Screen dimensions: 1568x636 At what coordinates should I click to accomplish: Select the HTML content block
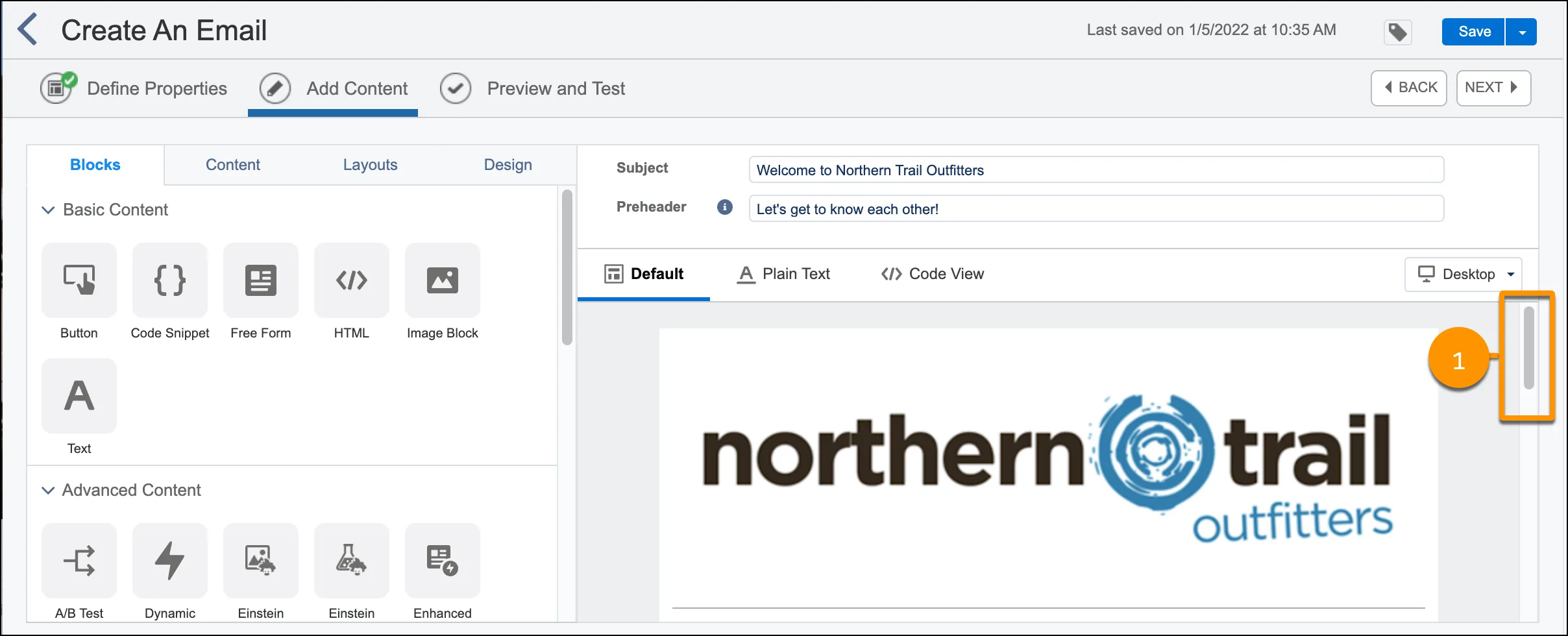click(352, 280)
